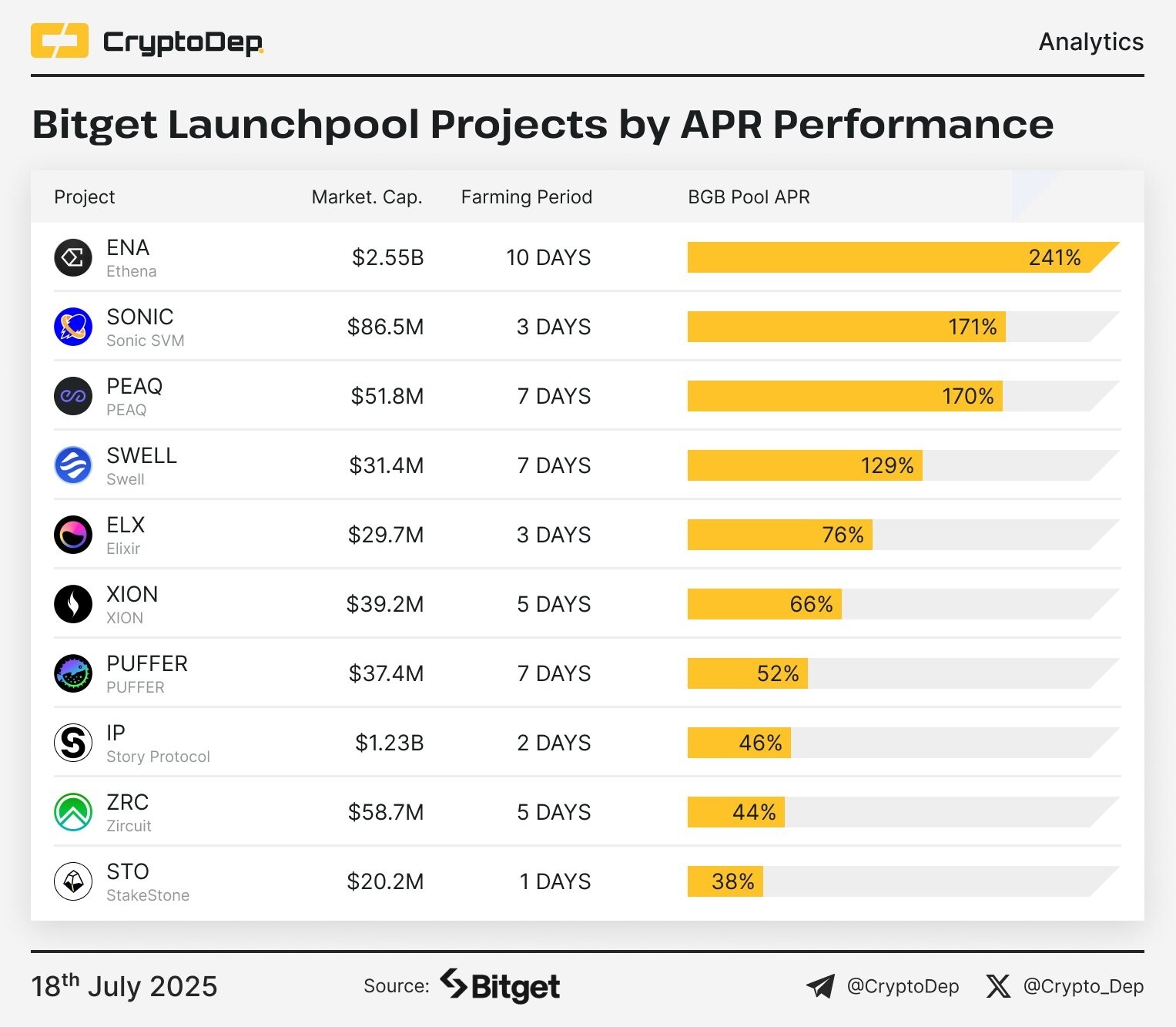Click the PEAQ project icon
The height and width of the screenshot is (1027, 1176).
[x=73, y=396]
